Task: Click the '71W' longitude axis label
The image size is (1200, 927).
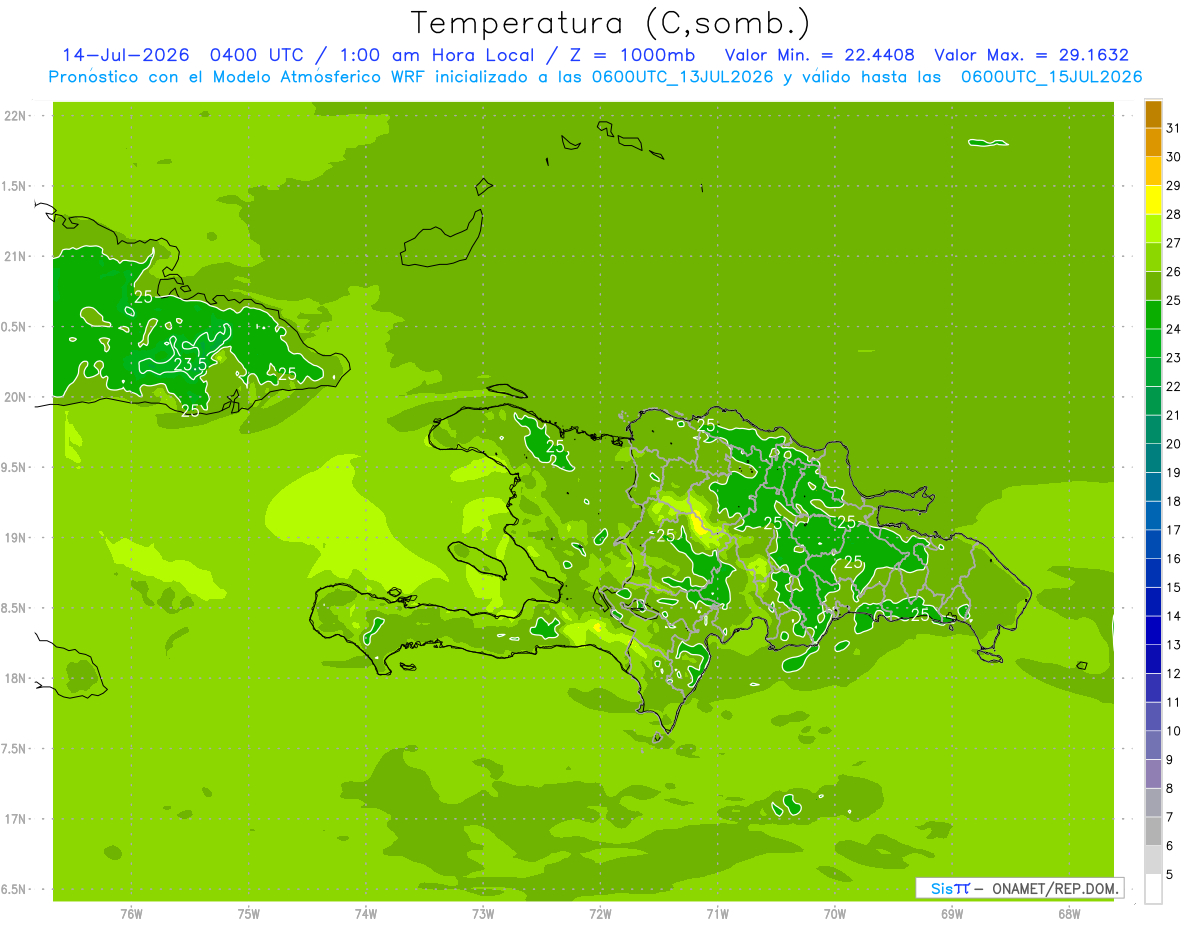Action: coord(717,914)
